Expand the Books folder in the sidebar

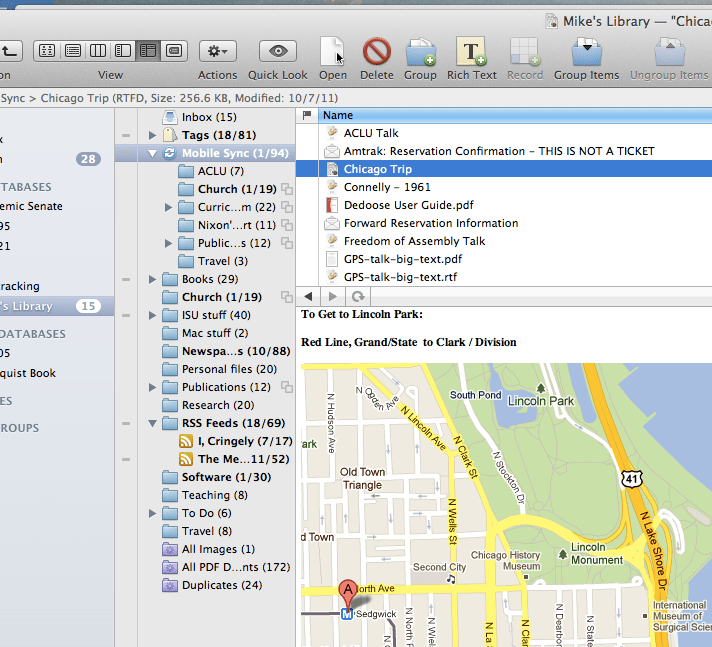[153, 279]
